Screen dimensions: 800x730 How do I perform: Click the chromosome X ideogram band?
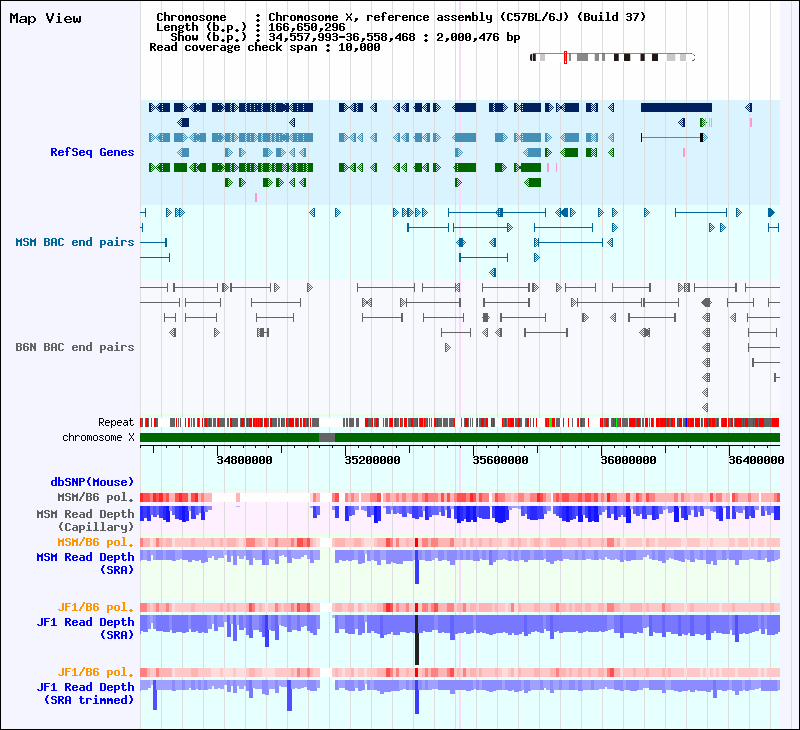613,57
